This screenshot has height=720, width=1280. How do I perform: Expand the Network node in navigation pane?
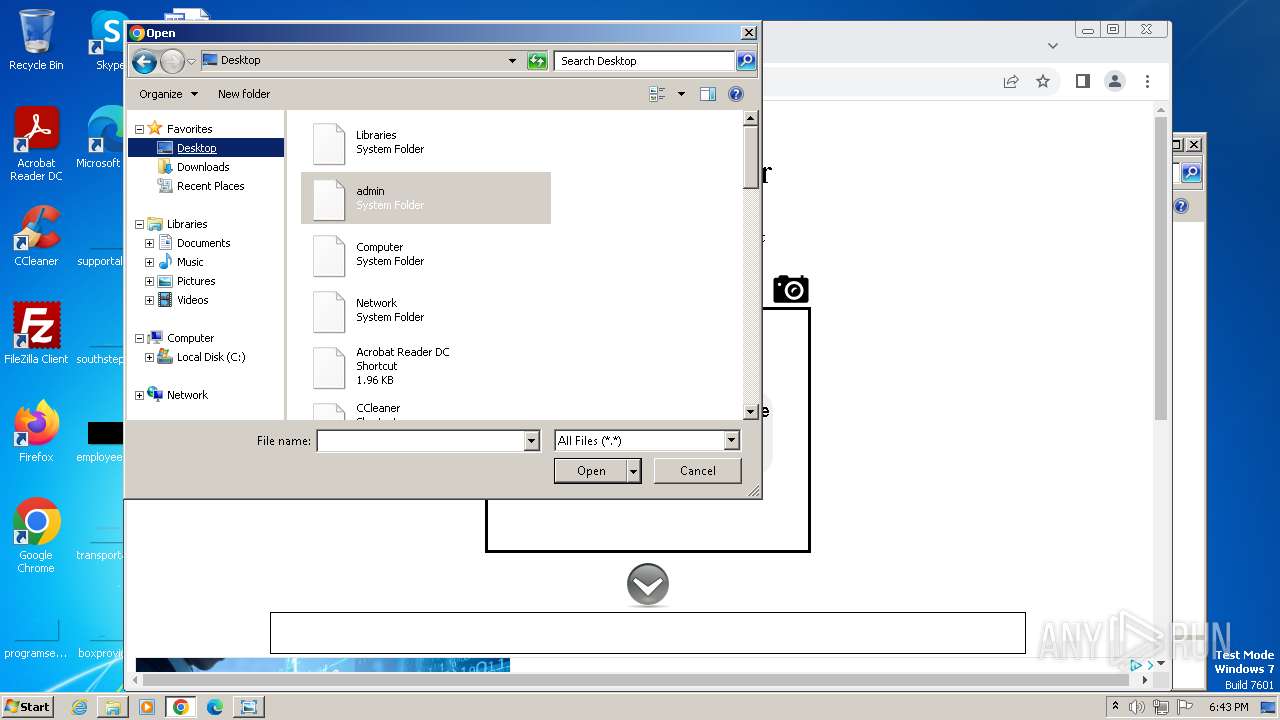click(x=139, y=395)
